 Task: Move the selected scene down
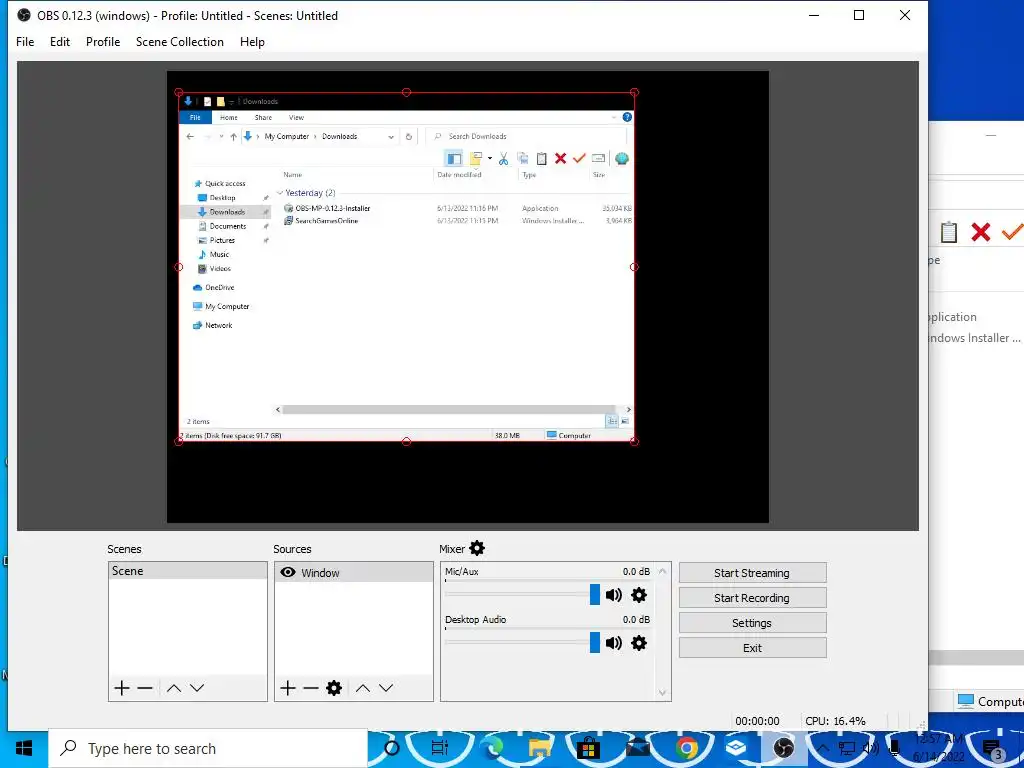(197, 688)
